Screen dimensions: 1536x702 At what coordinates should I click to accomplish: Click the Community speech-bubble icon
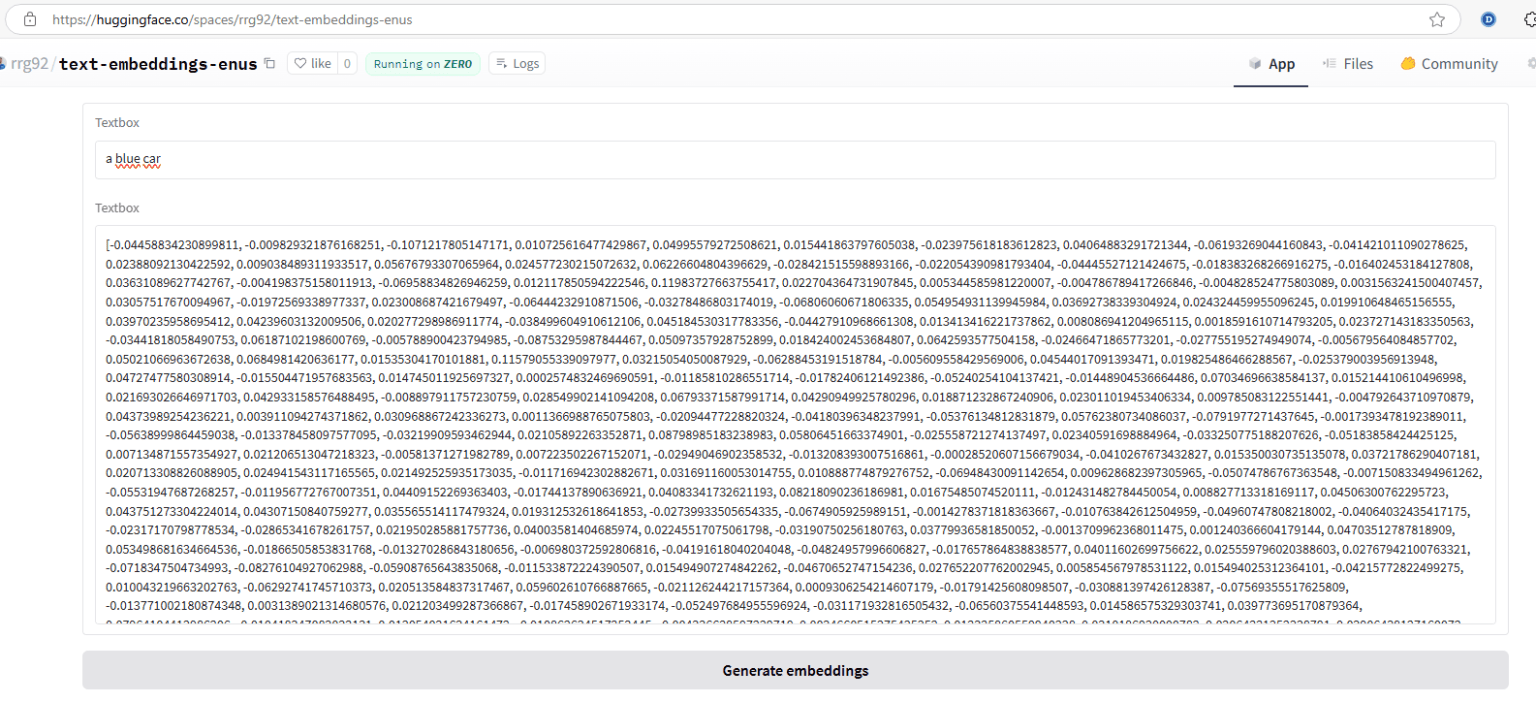point(1410,63)
